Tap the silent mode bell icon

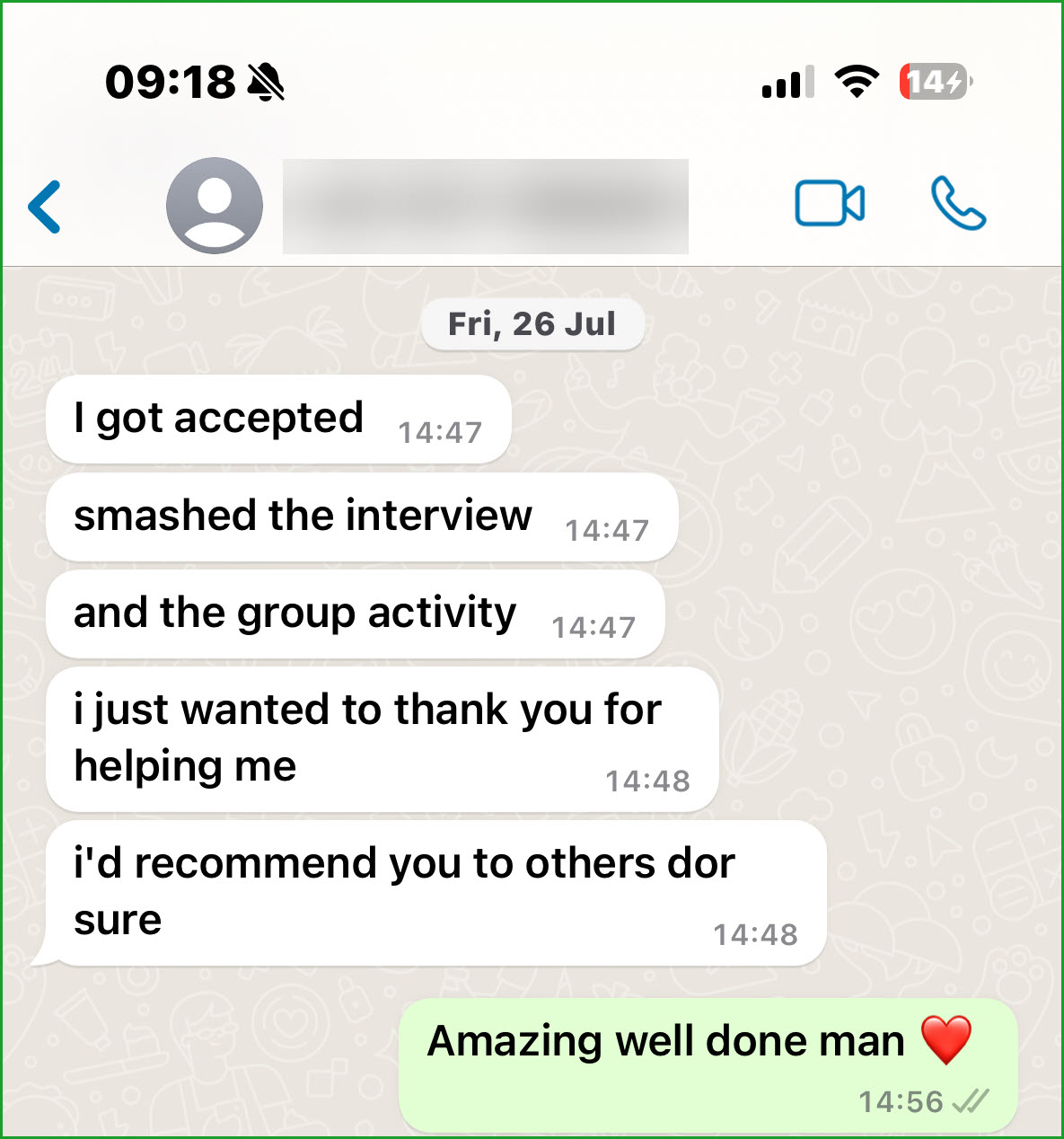(266, 82)
